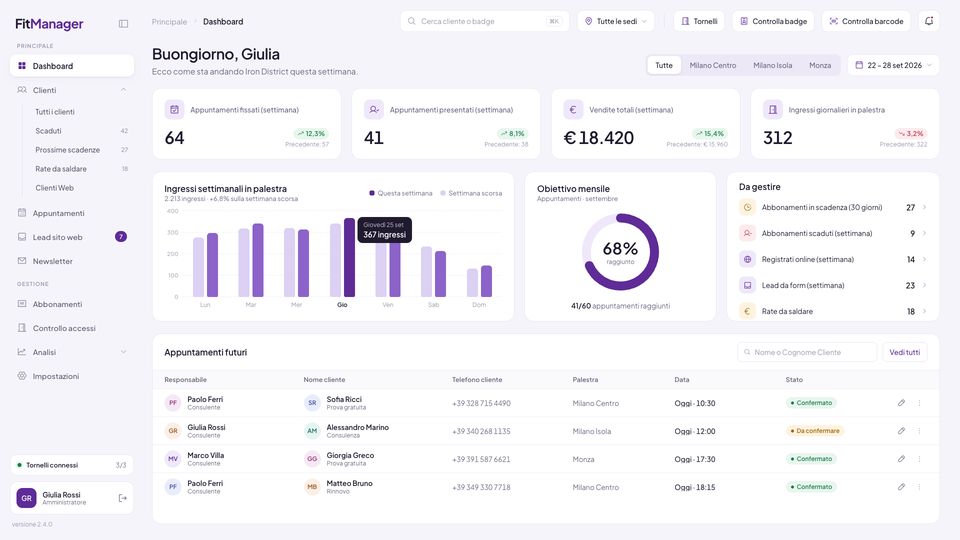Open the notifications bell
960x540 pixels.
(x=929, y=21)
